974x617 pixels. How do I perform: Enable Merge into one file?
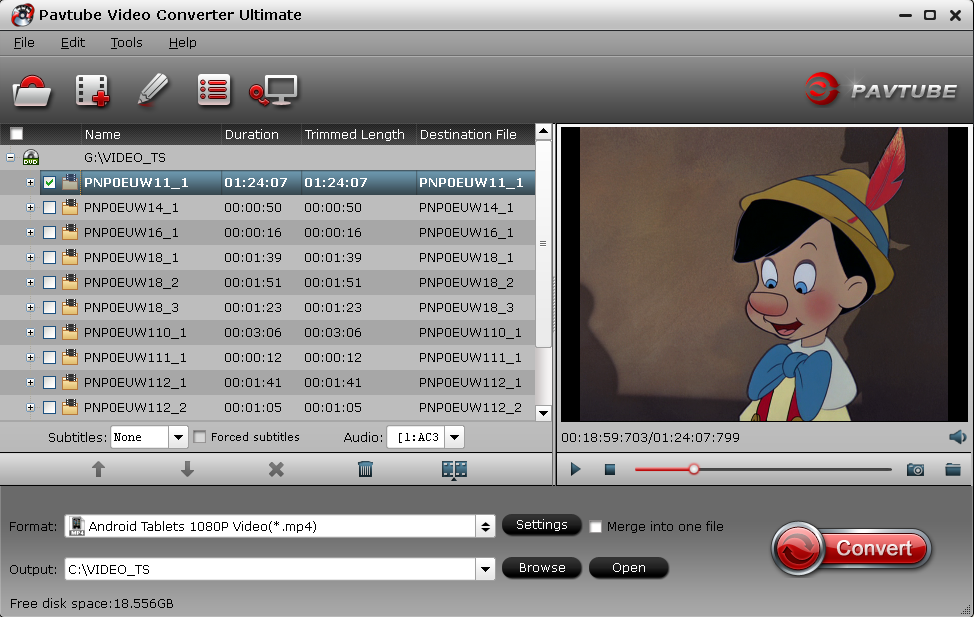(595, 527)
